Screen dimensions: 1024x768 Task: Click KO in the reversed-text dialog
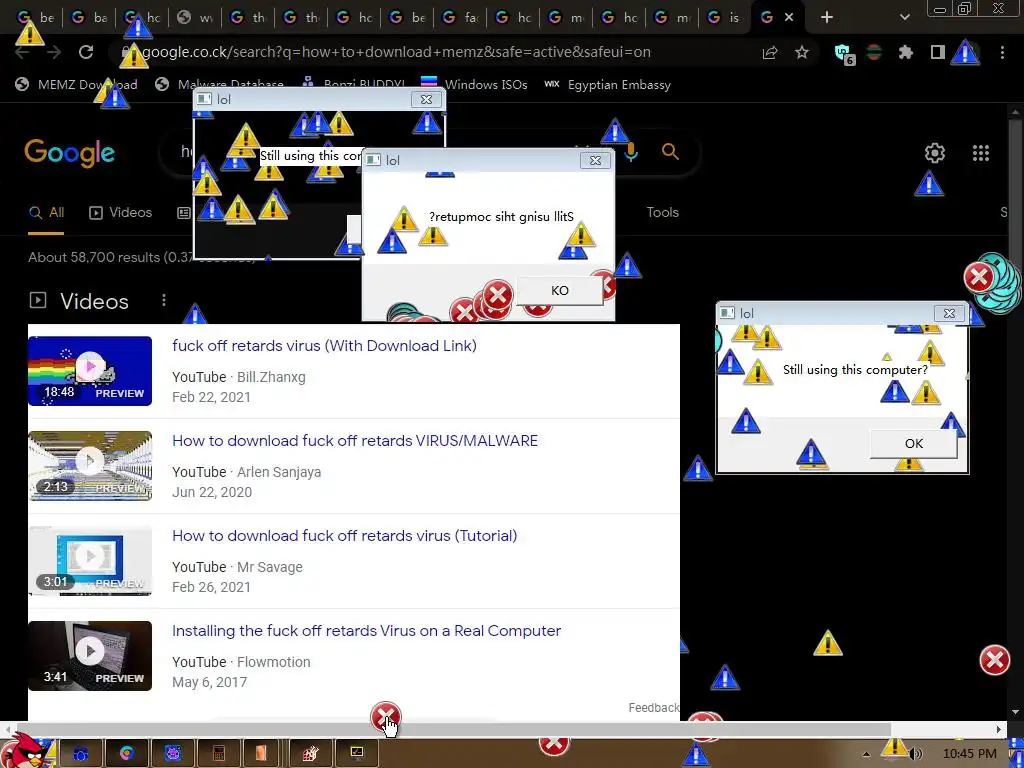point(560,291)
